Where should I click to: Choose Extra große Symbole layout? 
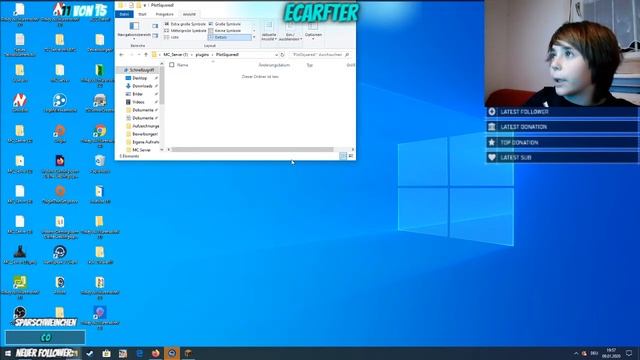(x=185, y=24)
